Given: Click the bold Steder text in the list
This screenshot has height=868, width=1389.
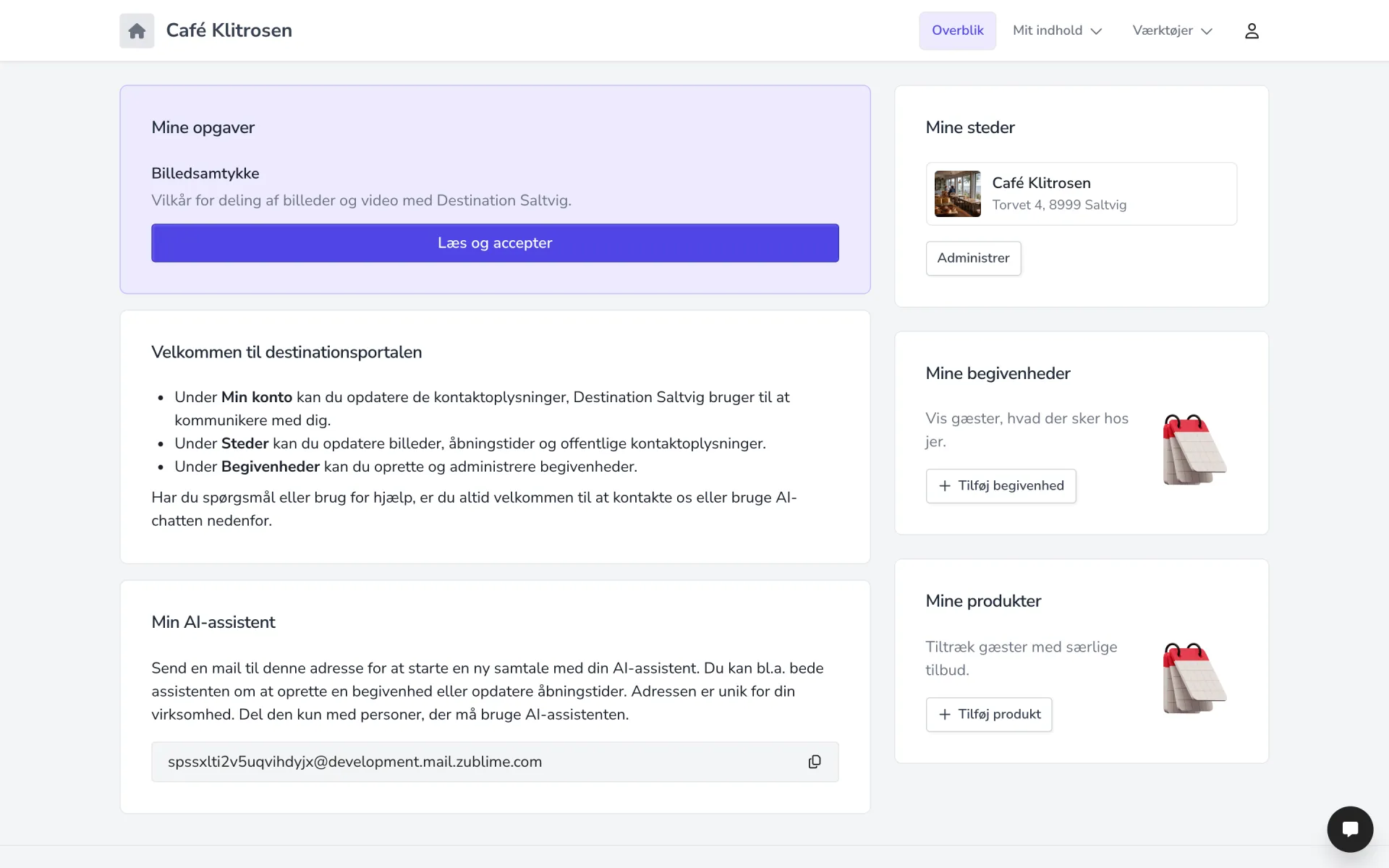Looking at the screenshot, I should pyautogui.click(x=245, y=443).
